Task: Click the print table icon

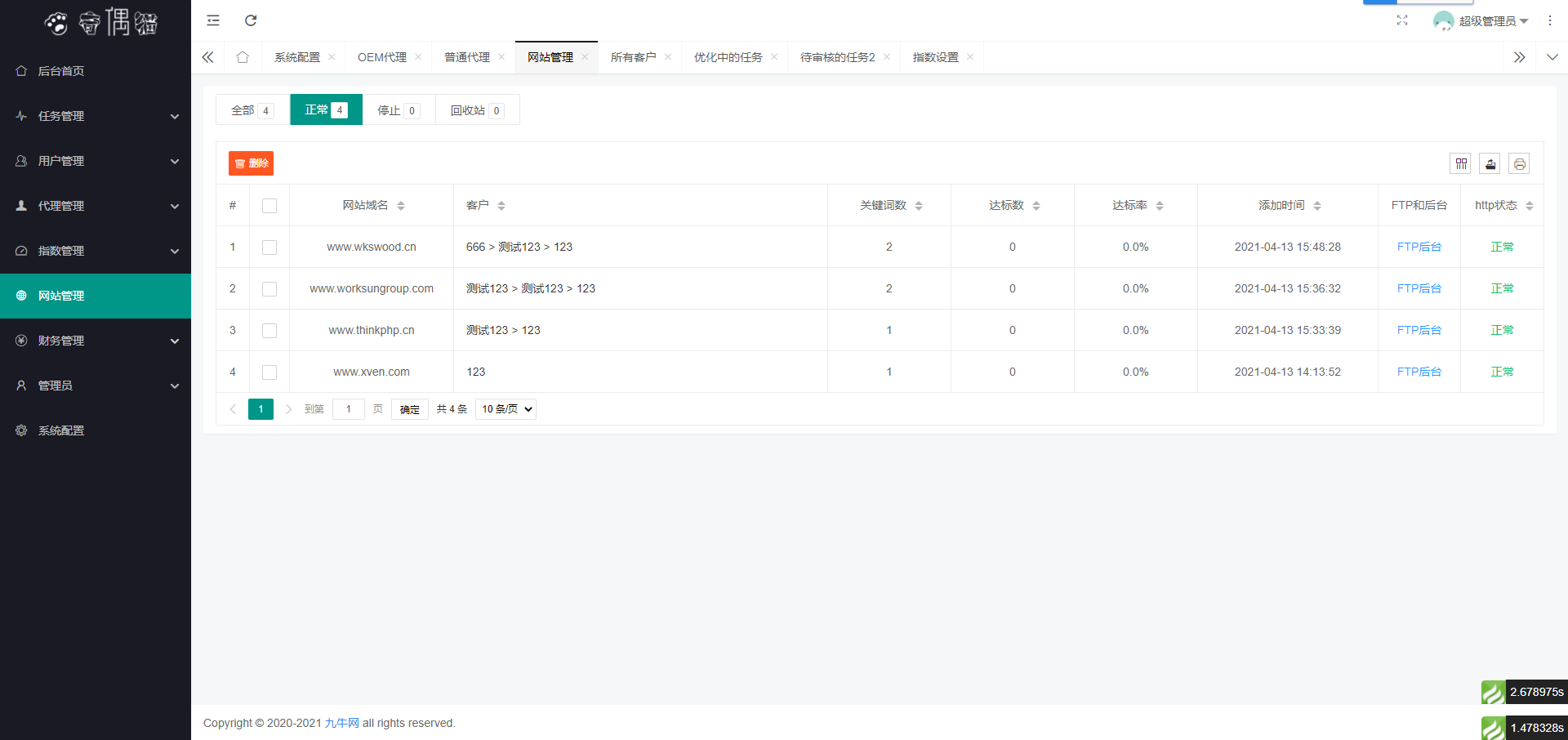Action: pyautogui.click(x=1519, y=163)
